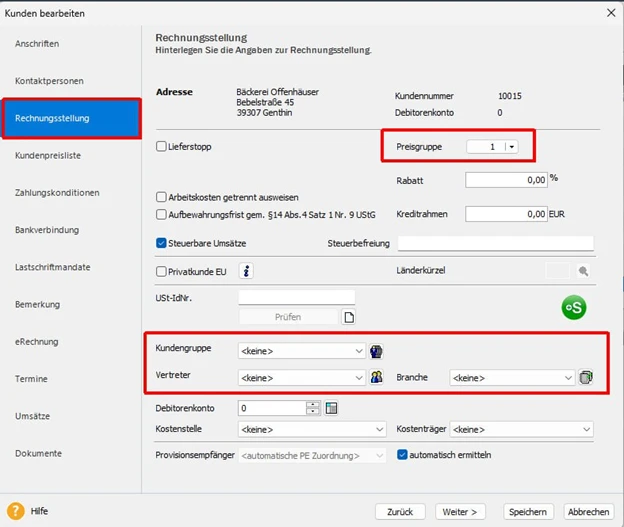
Task: Click Kundennummer value 10015
Action: tap(510, 96)
